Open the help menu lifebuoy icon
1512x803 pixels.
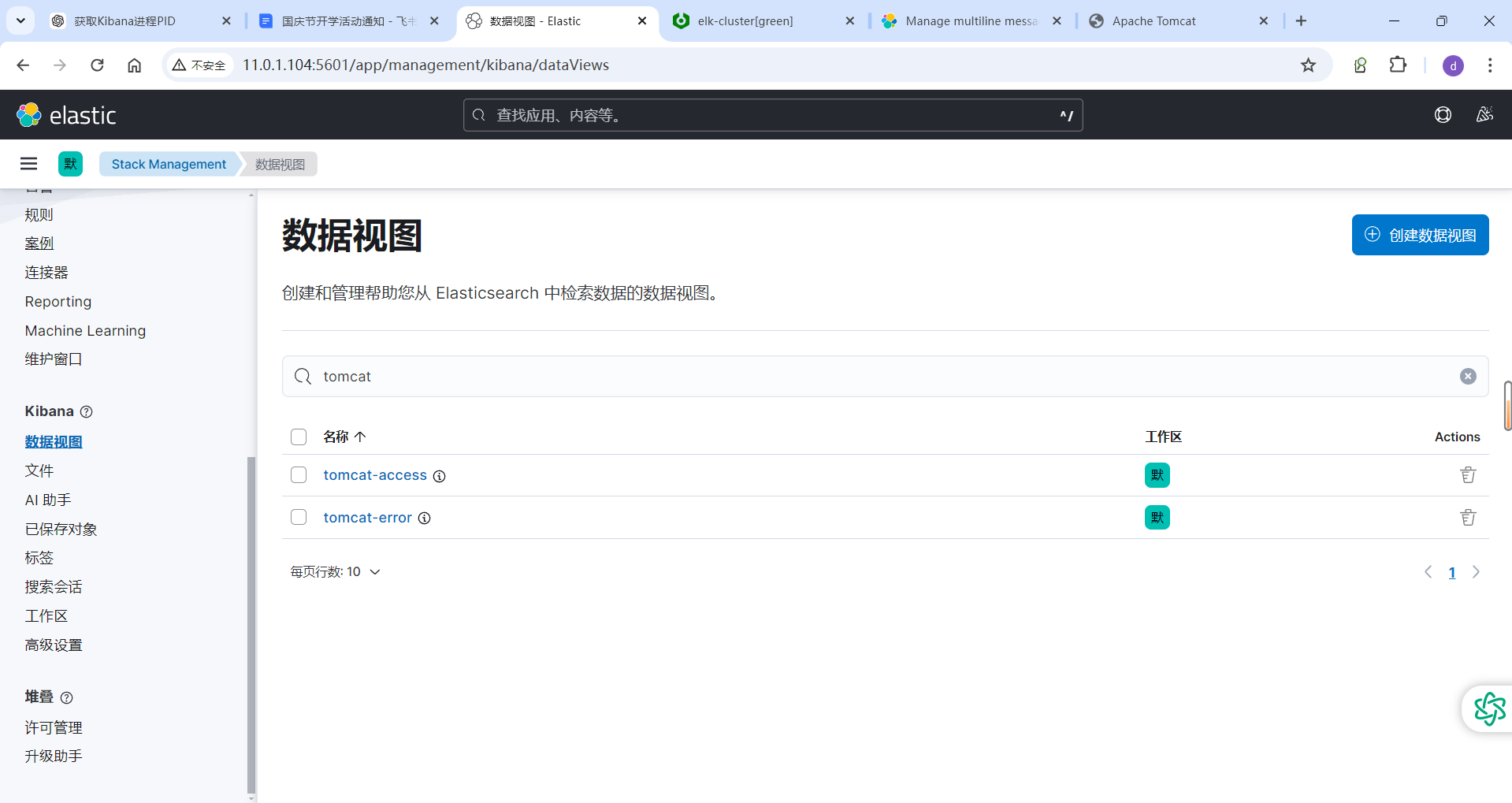point(1443,115)
